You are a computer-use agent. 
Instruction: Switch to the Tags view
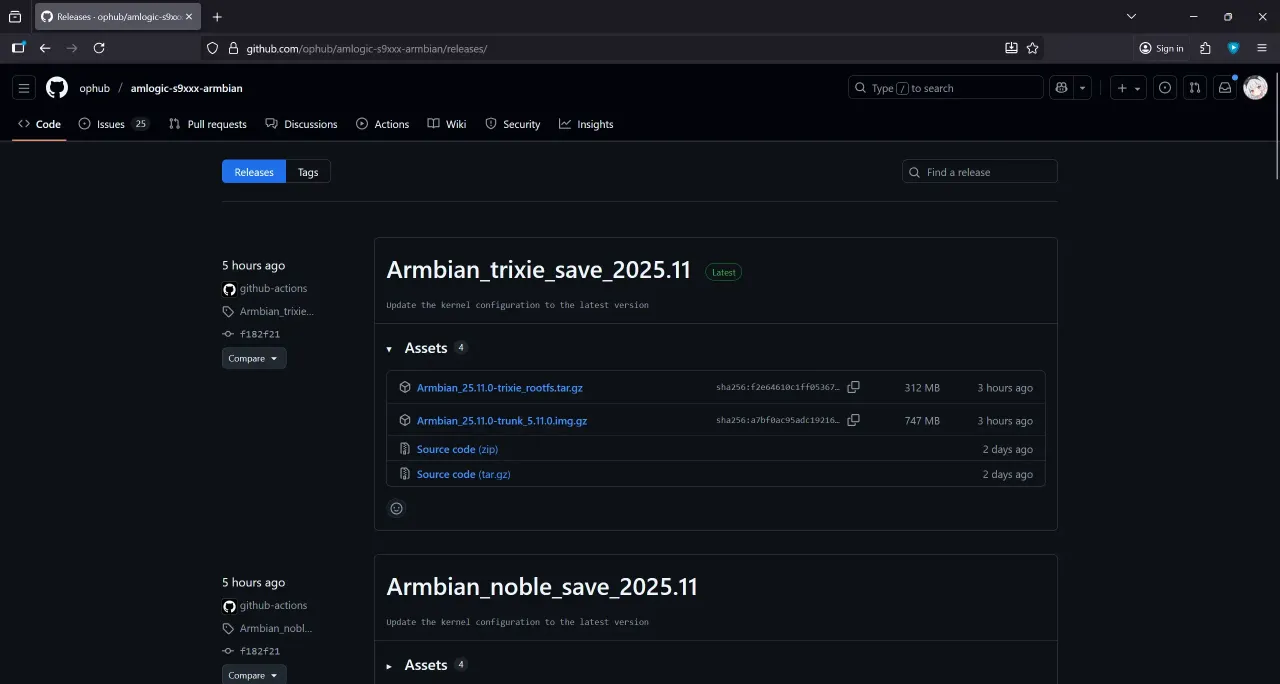308,172
